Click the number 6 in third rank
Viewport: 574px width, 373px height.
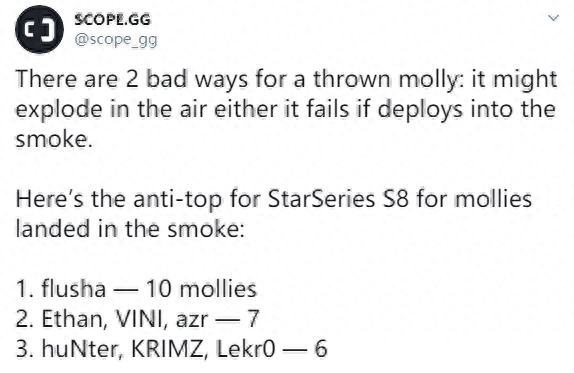point(321,348)
